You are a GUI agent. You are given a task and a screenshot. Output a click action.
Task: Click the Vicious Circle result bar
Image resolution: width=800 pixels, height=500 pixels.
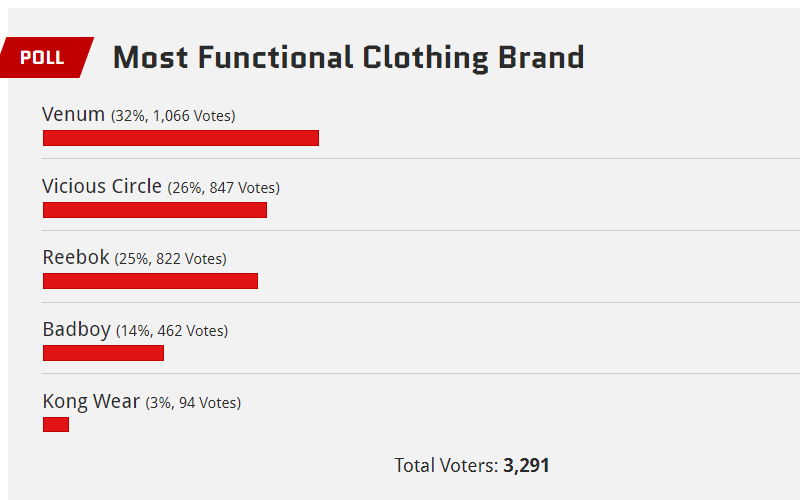click(x=155, y=210)
